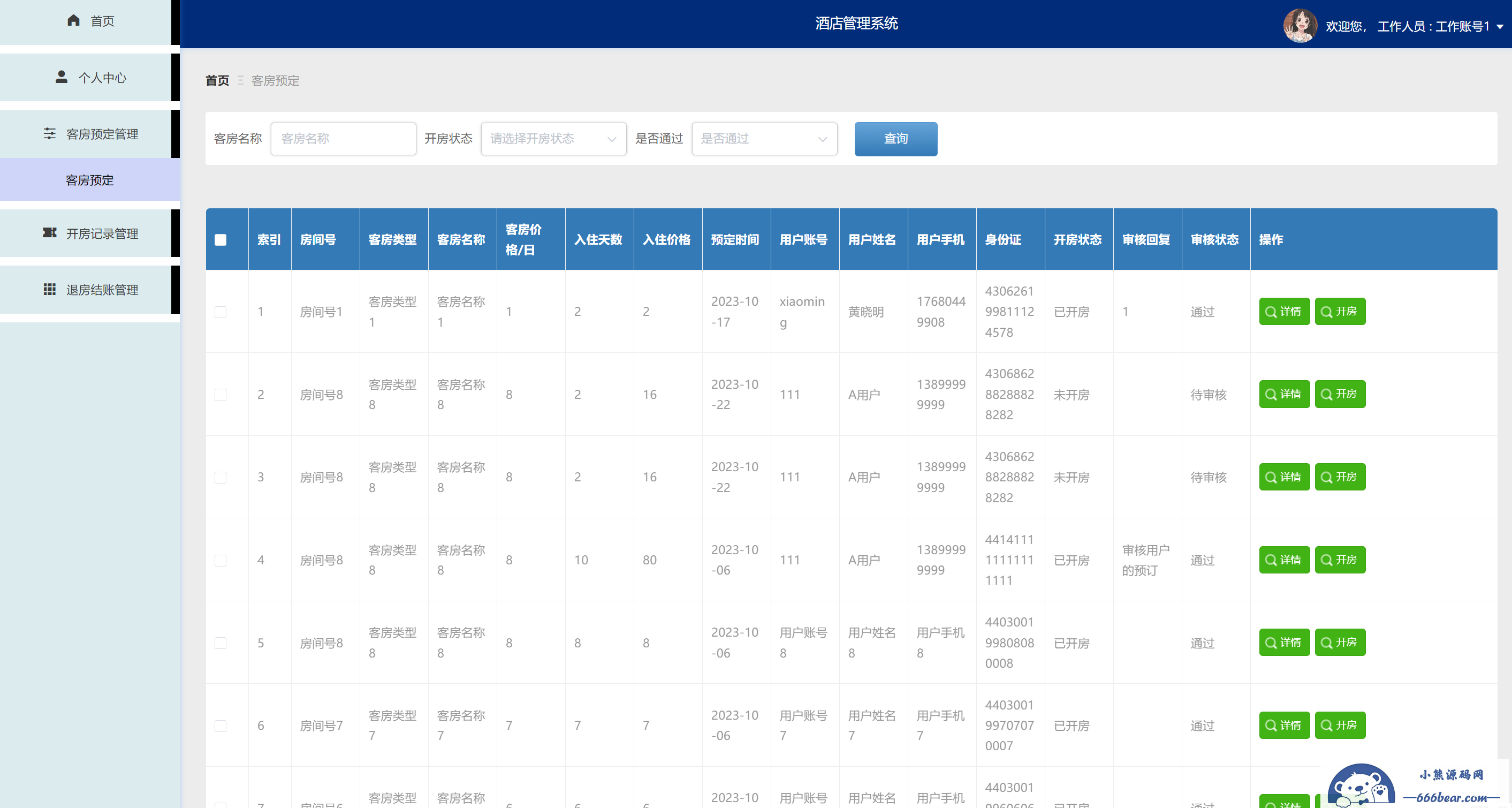Open the 是否通过 dropdown
This screenshot has height=808, width=1512.
(764, 139)
